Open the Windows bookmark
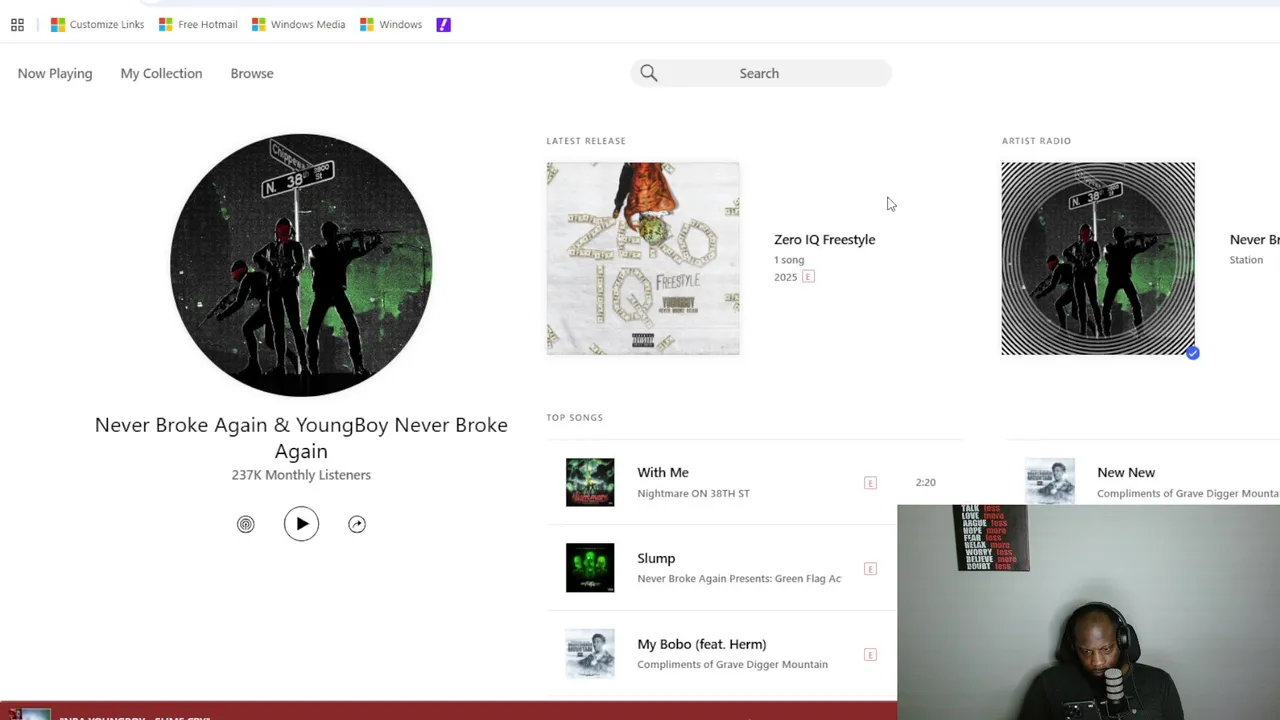1280x720 pixels. click(x=391, y=25)
